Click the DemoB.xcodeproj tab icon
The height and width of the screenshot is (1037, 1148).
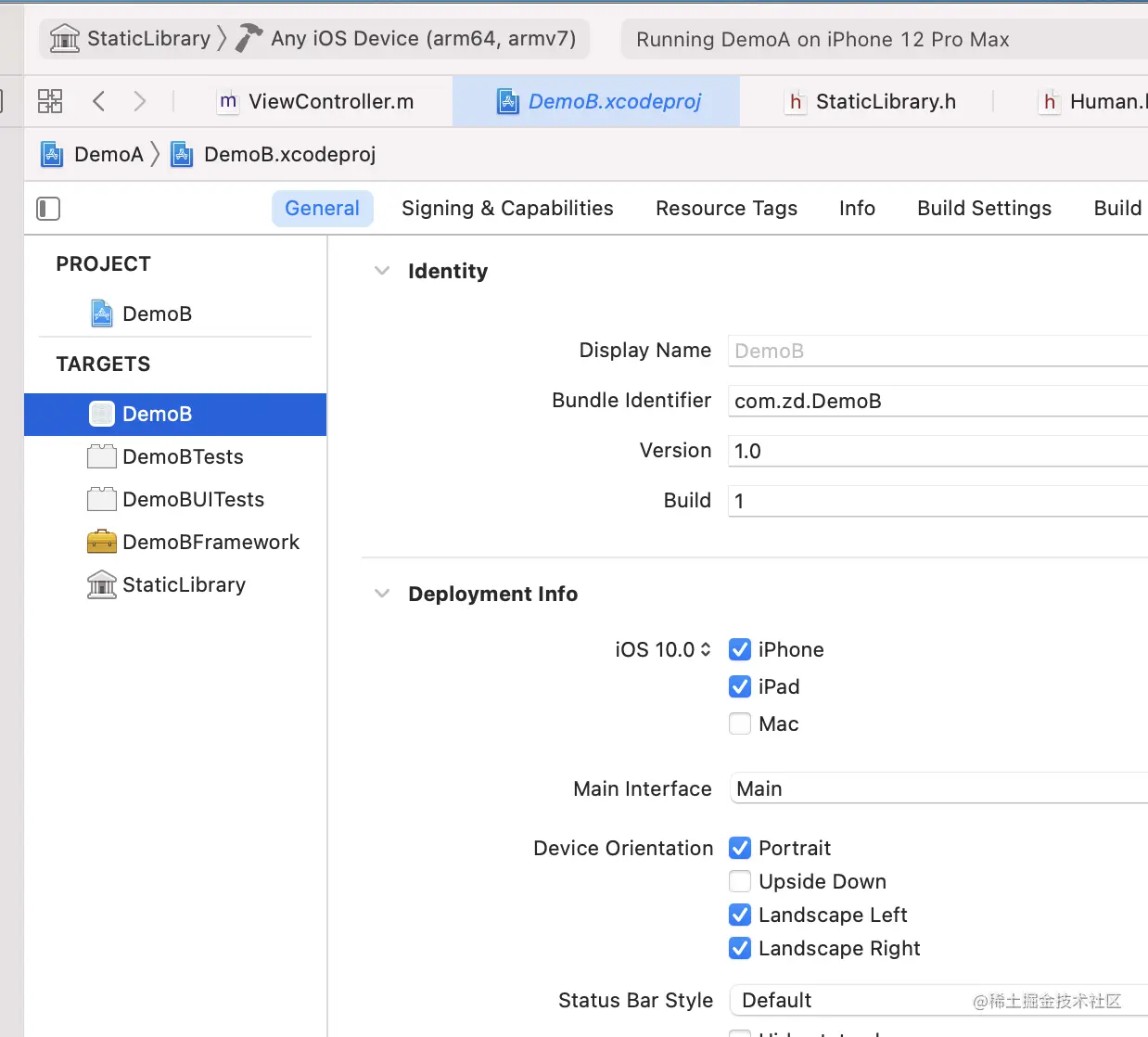(508, 101)
